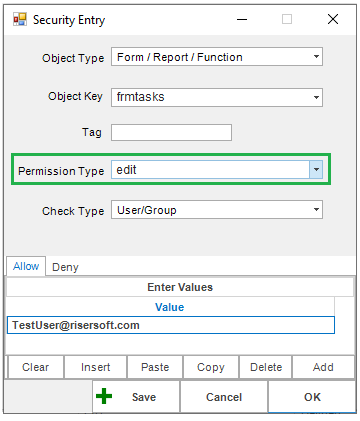Image resolution: width=360 pixels, height=421 pixels.
Task: Click the Paste button
Action: tap(155, 367)
